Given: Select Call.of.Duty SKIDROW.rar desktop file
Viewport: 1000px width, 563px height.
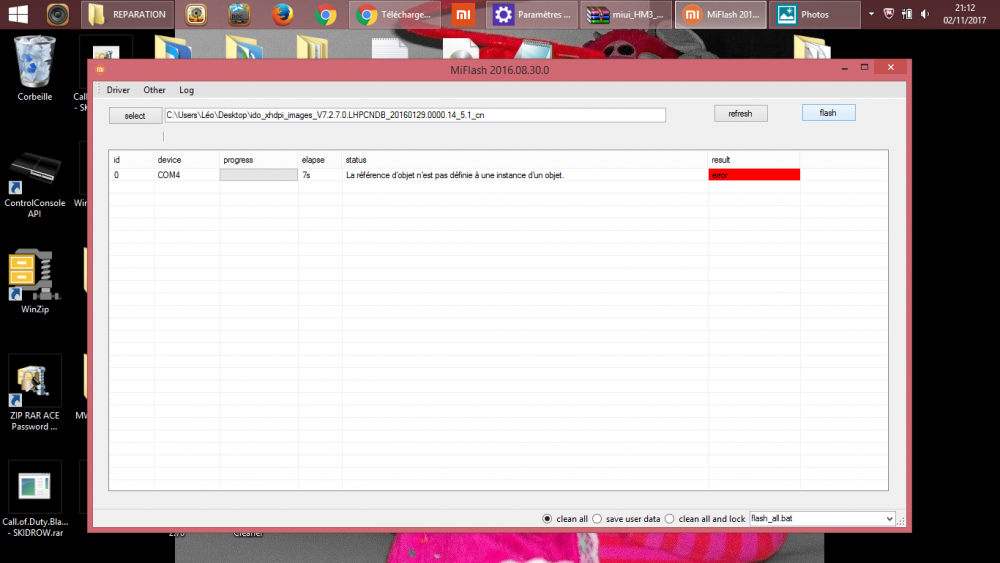Looking at the screenshot, I should pos(34,499).
